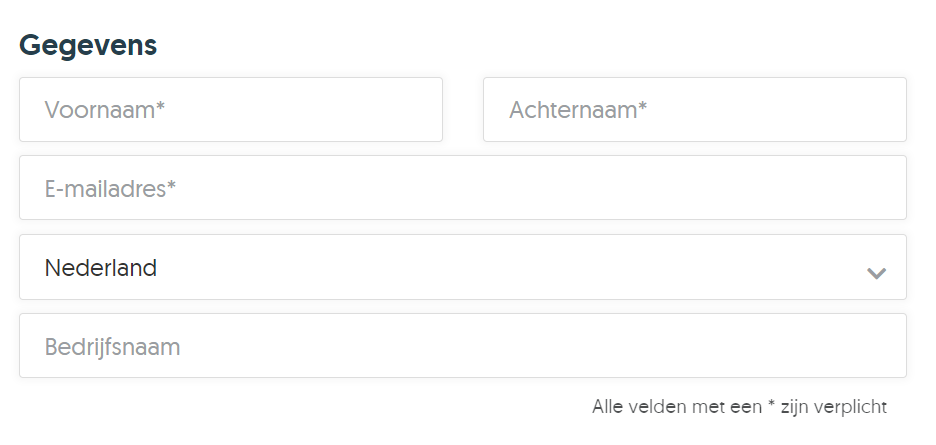Focus the Bedrijfsnaam text box
Image resolution: width=936 pixels, height=445 pixels.
(x=462, y=346)
